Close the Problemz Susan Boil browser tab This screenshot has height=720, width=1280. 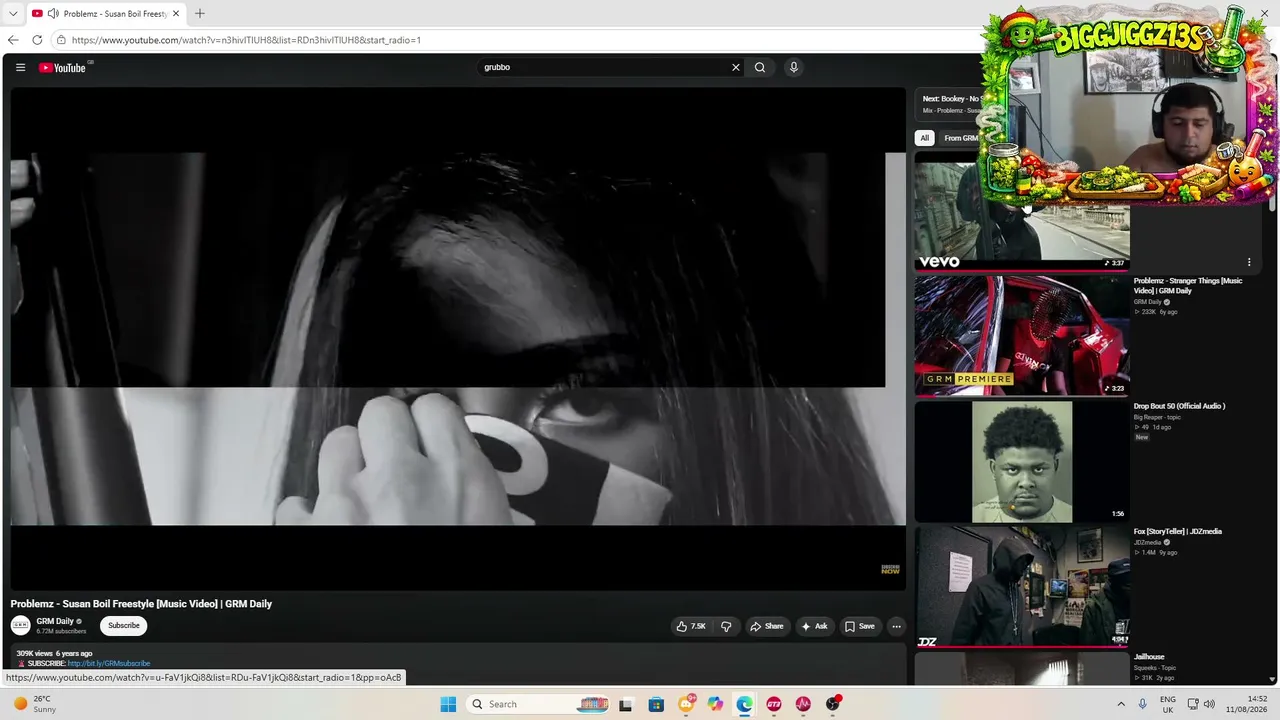(x=176, y=14)
